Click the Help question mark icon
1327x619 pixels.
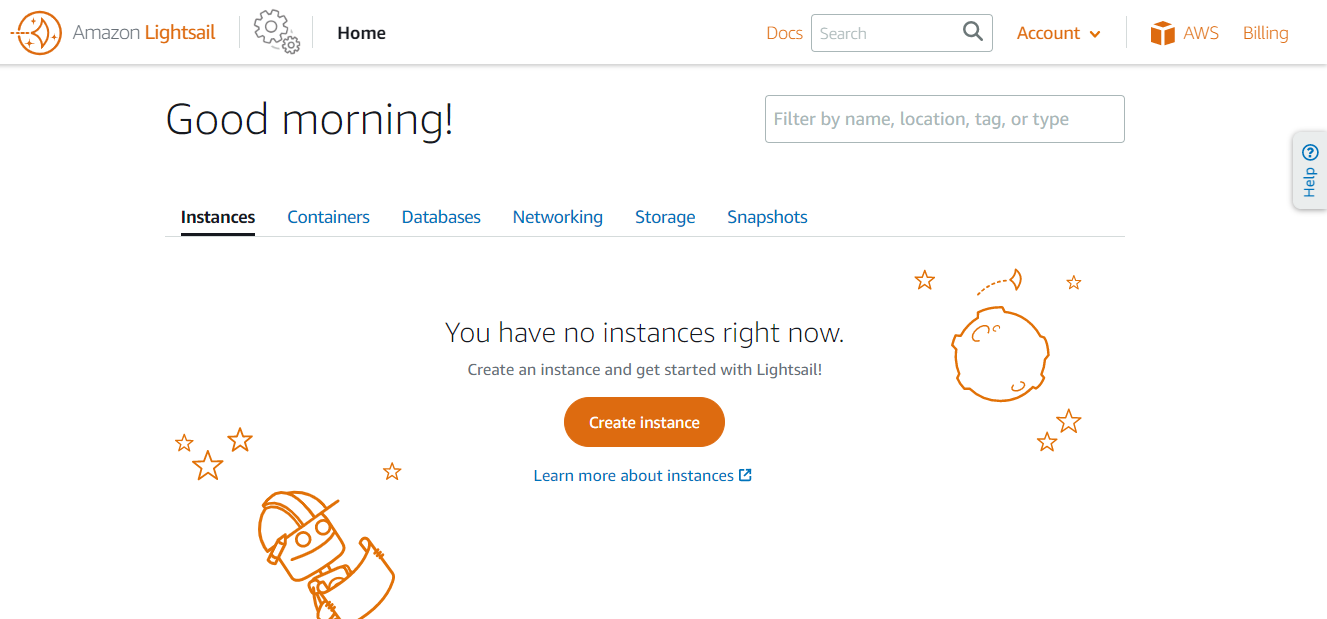(1310, 153)
